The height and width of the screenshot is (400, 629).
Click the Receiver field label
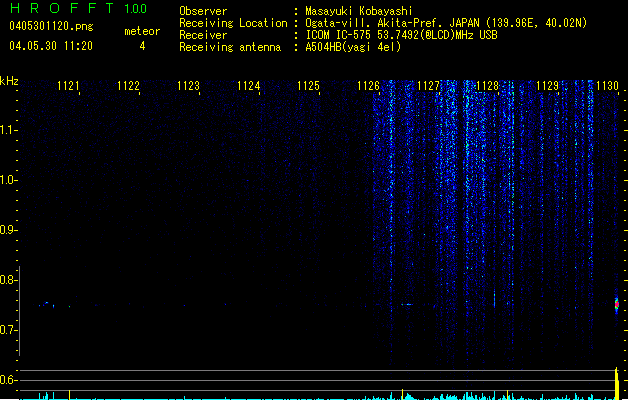click(x=203, y=35)
